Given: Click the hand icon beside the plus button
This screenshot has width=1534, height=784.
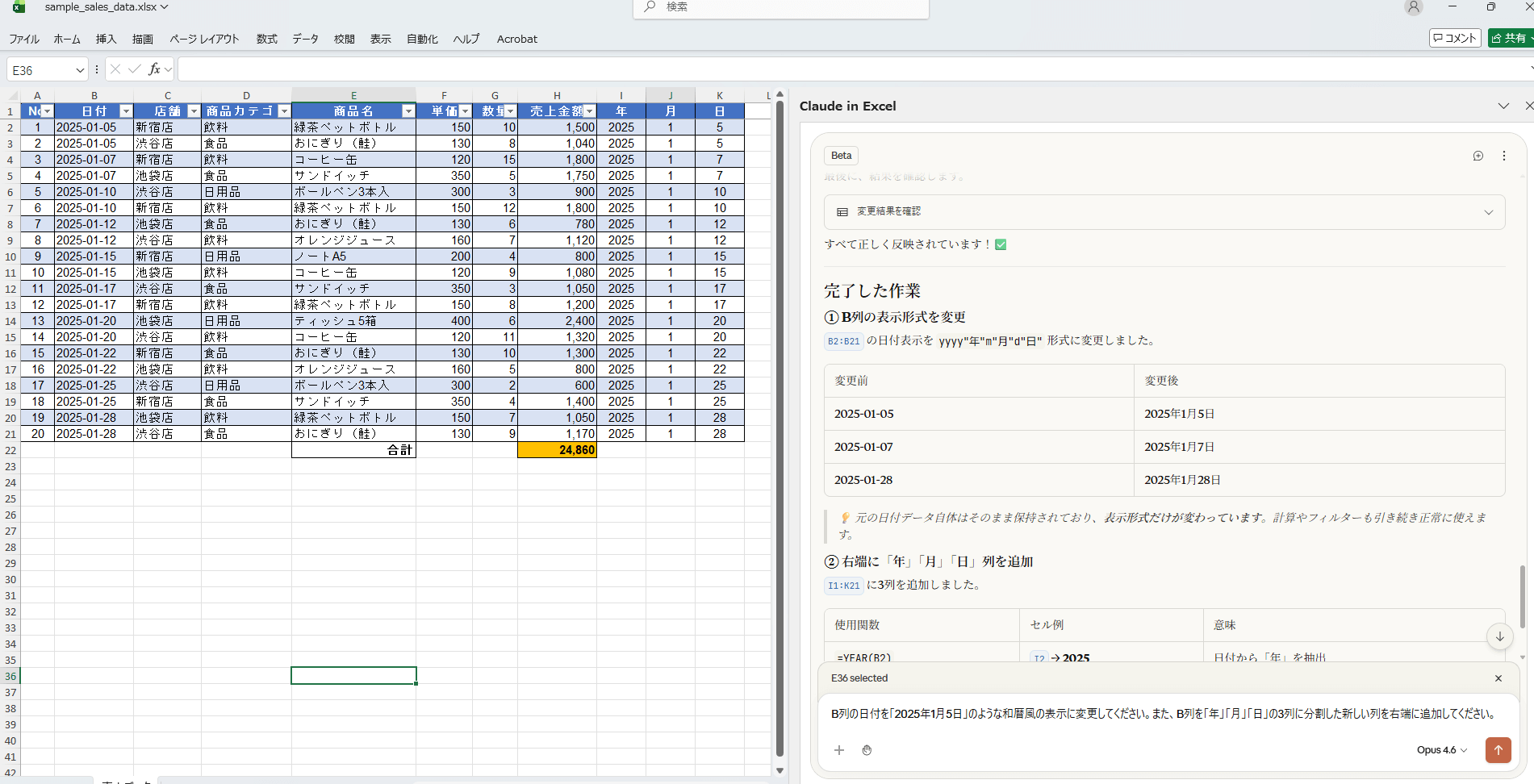Looking at the screenshot, I should (867, 750).
